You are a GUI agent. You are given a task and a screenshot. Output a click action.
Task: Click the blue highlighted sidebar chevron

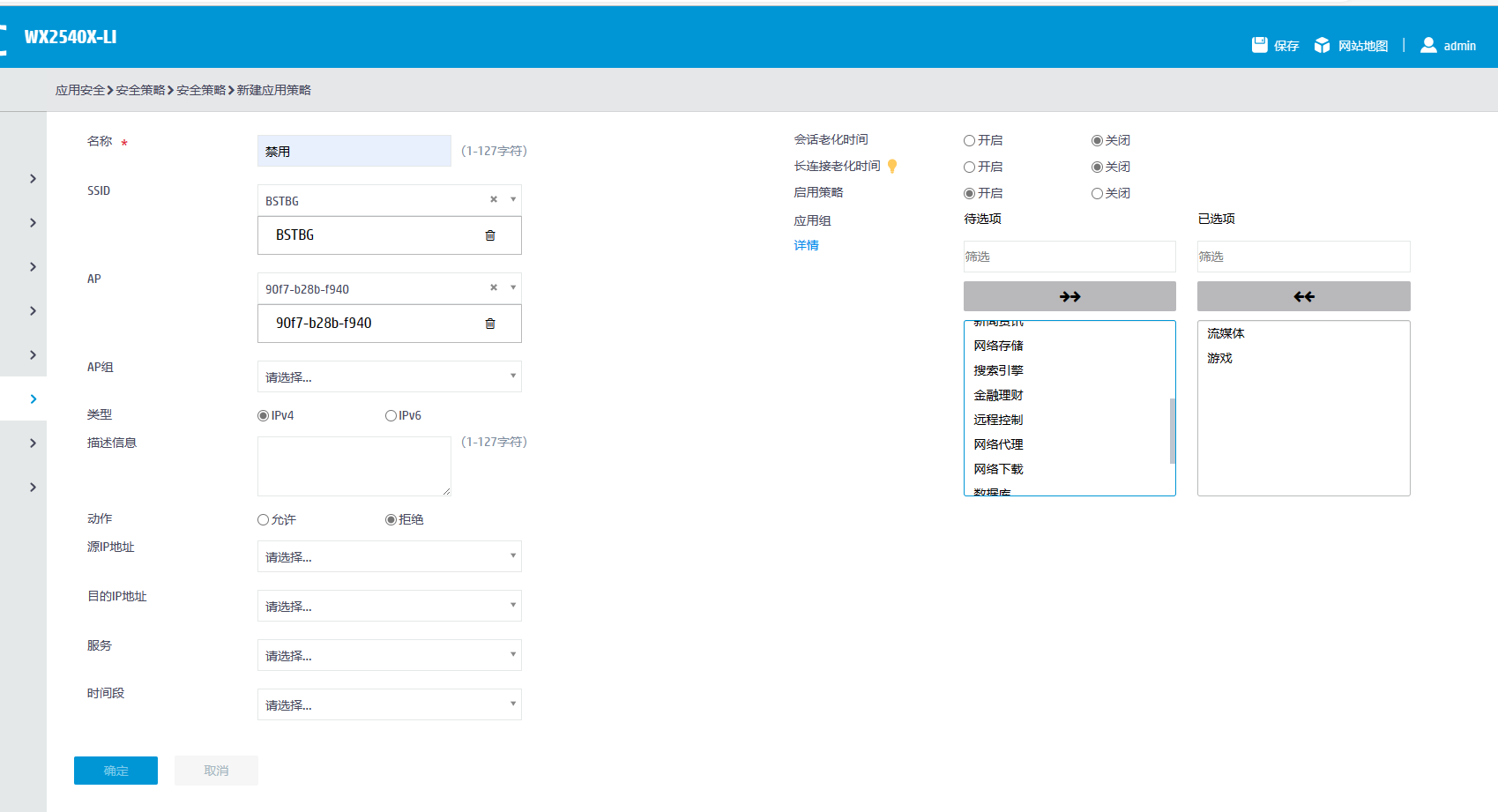(34, 399)
